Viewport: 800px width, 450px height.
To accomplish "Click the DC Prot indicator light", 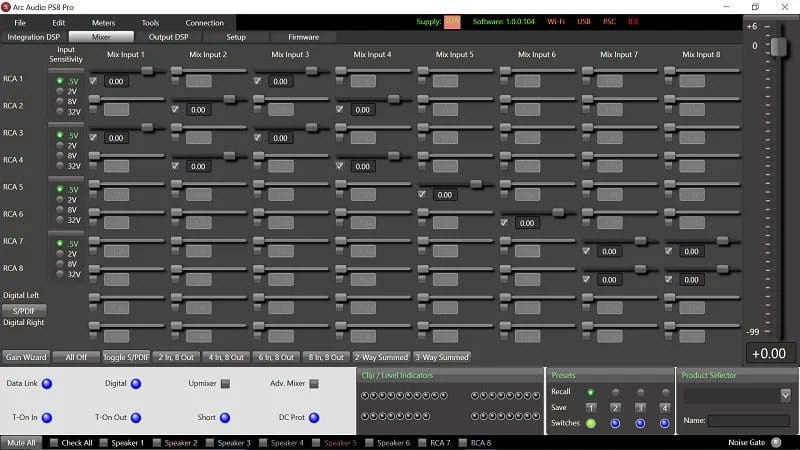I will tap(314, 418).
